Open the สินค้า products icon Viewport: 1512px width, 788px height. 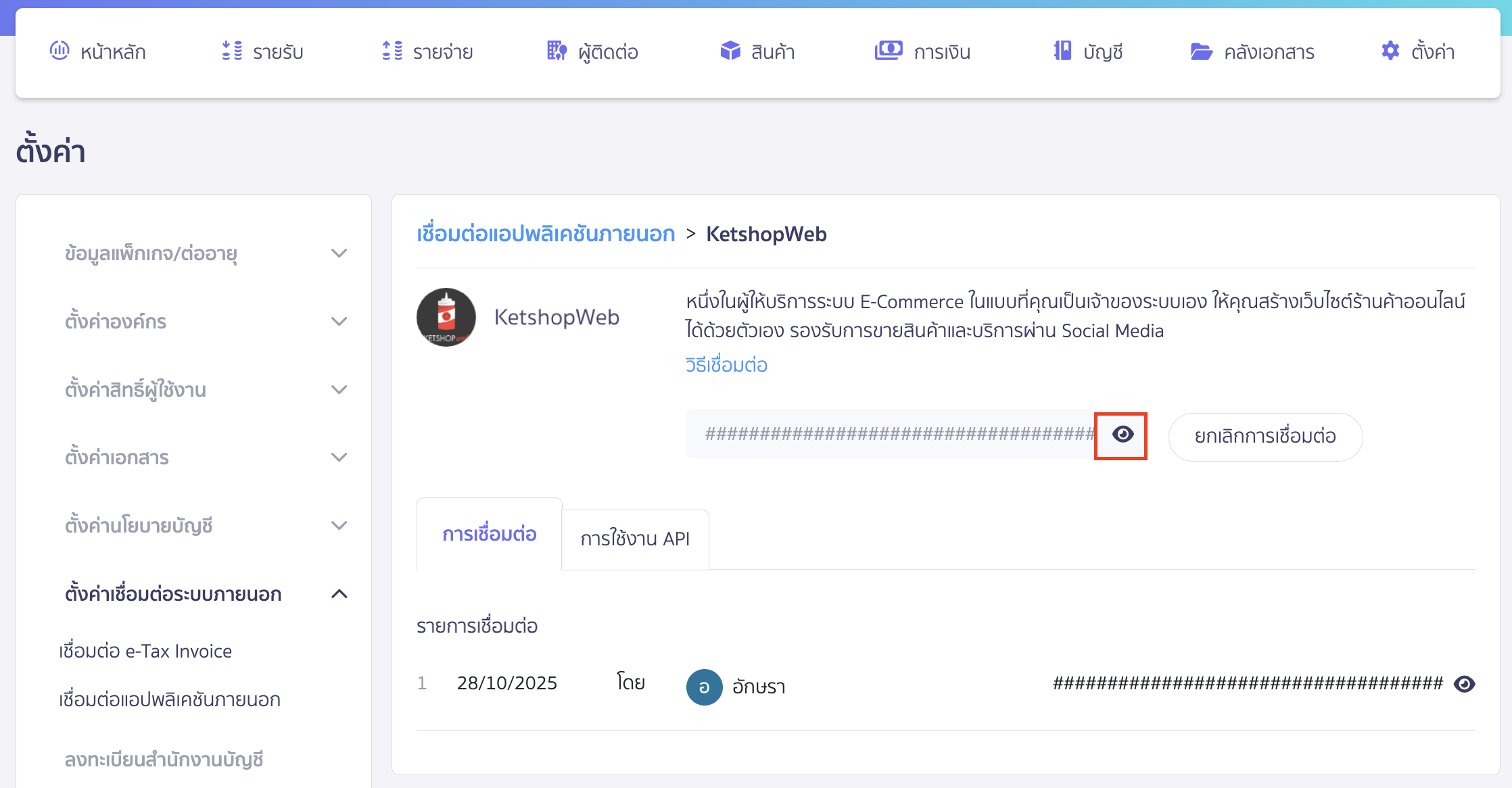click(730, 51)
